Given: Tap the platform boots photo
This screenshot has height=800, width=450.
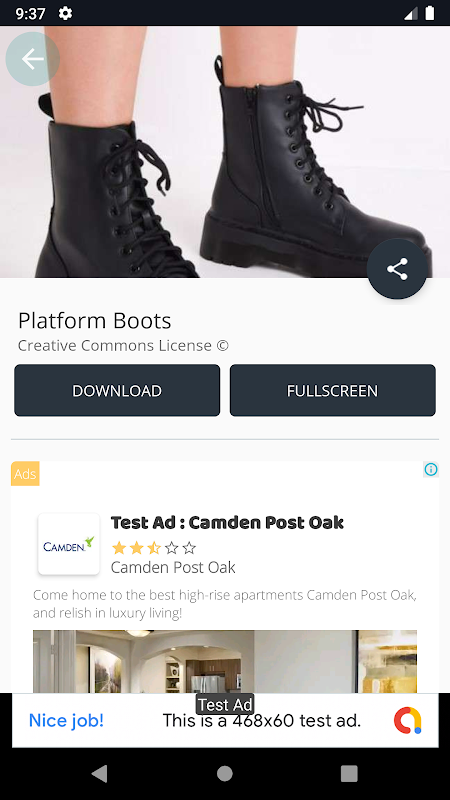Looking at the screenshot, I should [225, 152].
